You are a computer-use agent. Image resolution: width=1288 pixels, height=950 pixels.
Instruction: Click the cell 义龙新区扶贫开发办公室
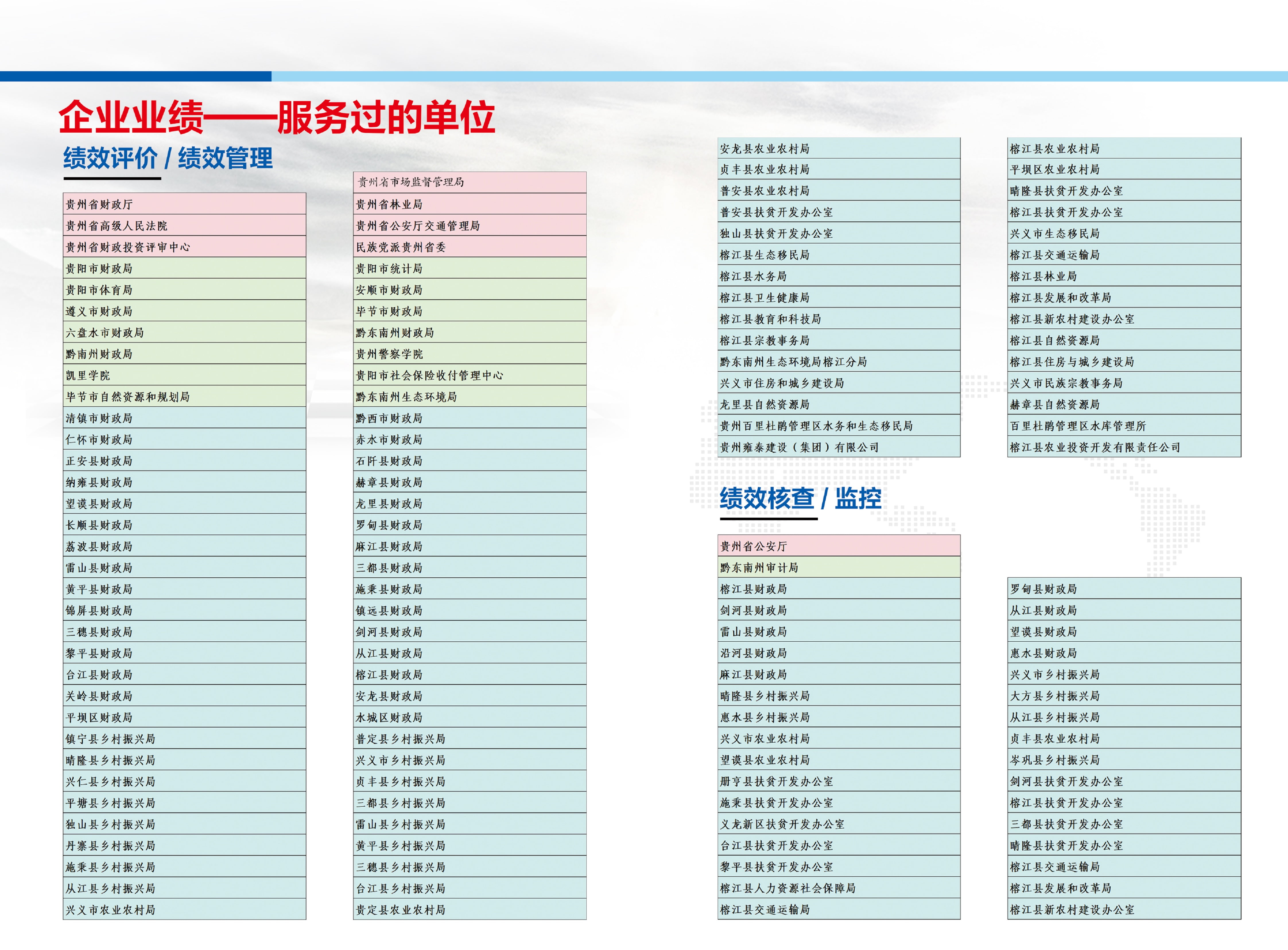pos(839,824)
